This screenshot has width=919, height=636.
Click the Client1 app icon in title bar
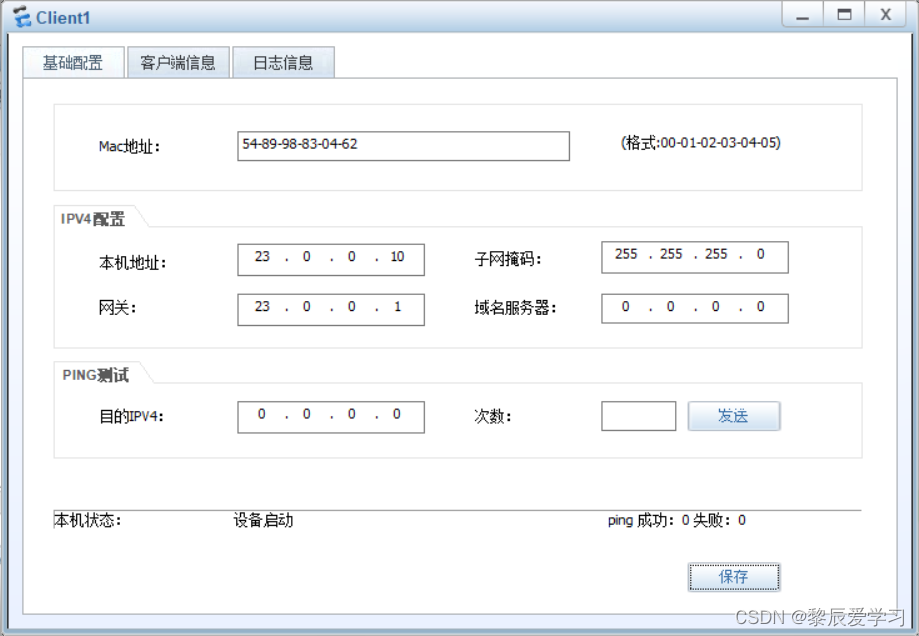click(22, 17)
